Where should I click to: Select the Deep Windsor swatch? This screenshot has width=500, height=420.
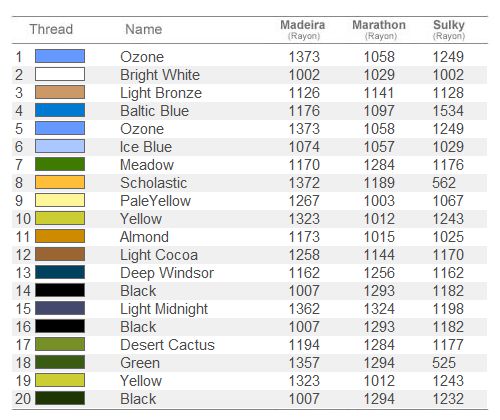point(60,272)
